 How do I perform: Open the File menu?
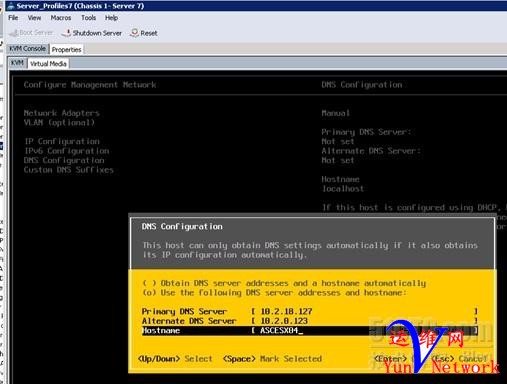pos(13,18)
